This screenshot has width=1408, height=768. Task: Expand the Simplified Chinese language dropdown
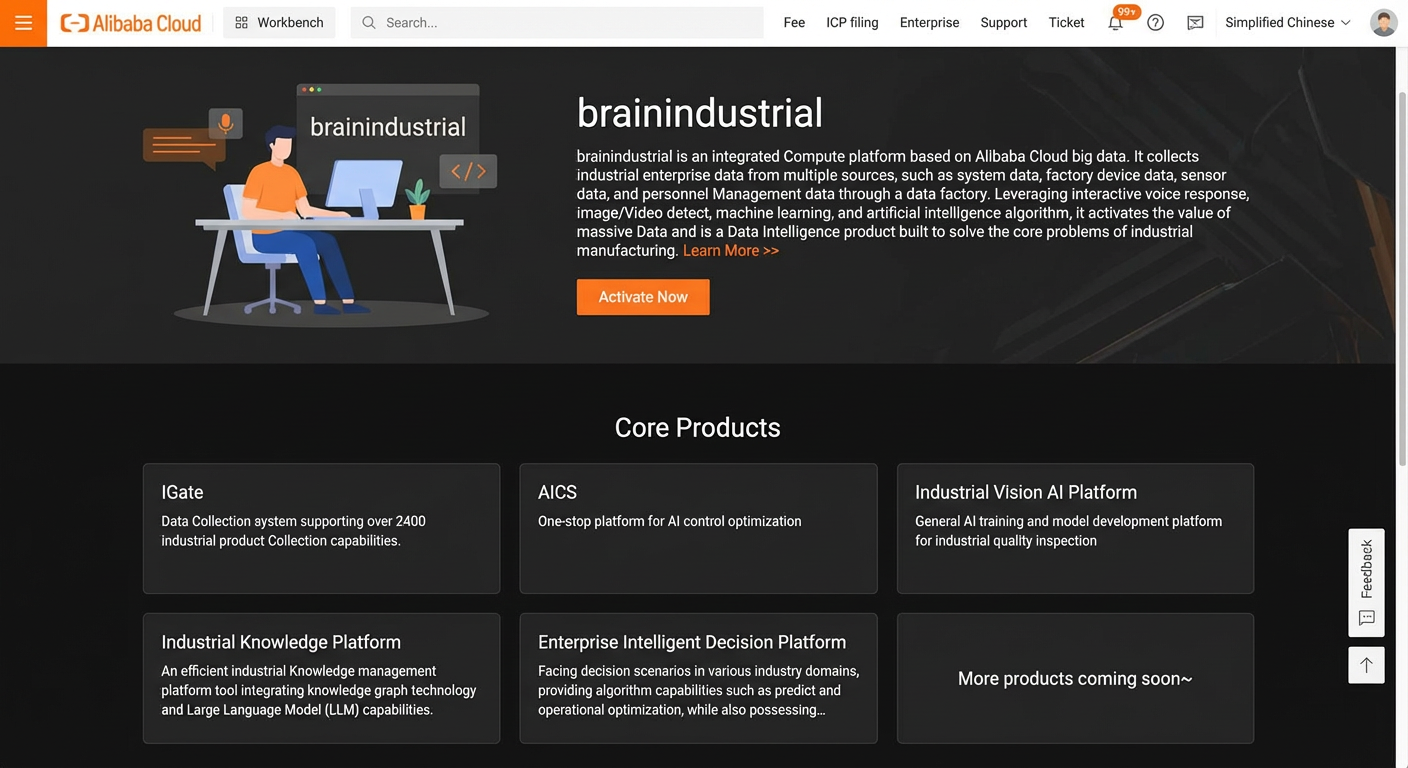[1288, 23]
